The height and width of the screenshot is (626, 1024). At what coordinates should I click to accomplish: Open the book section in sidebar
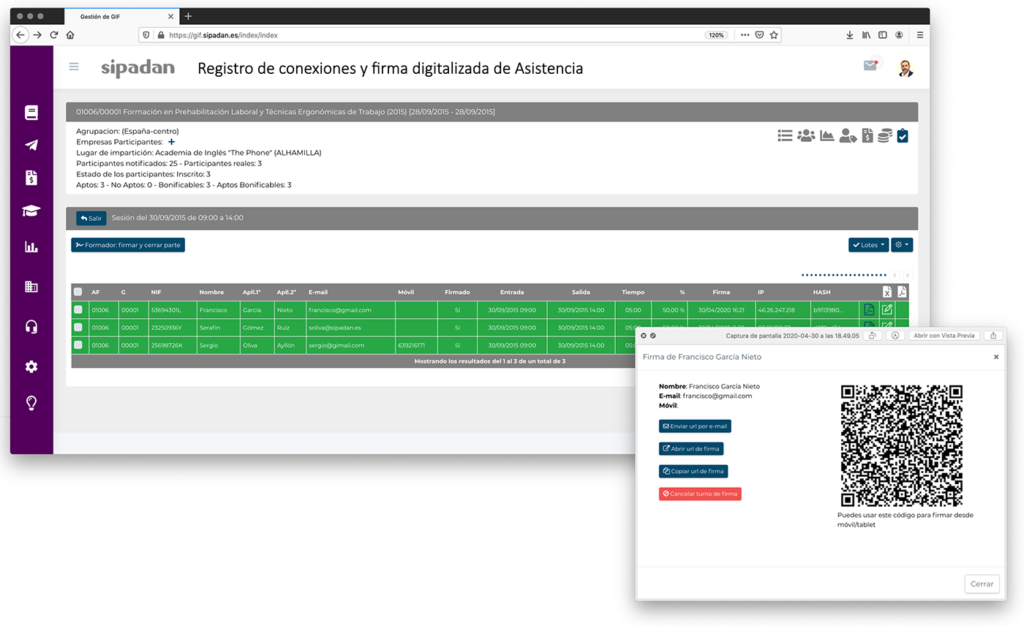click(31, 112)
